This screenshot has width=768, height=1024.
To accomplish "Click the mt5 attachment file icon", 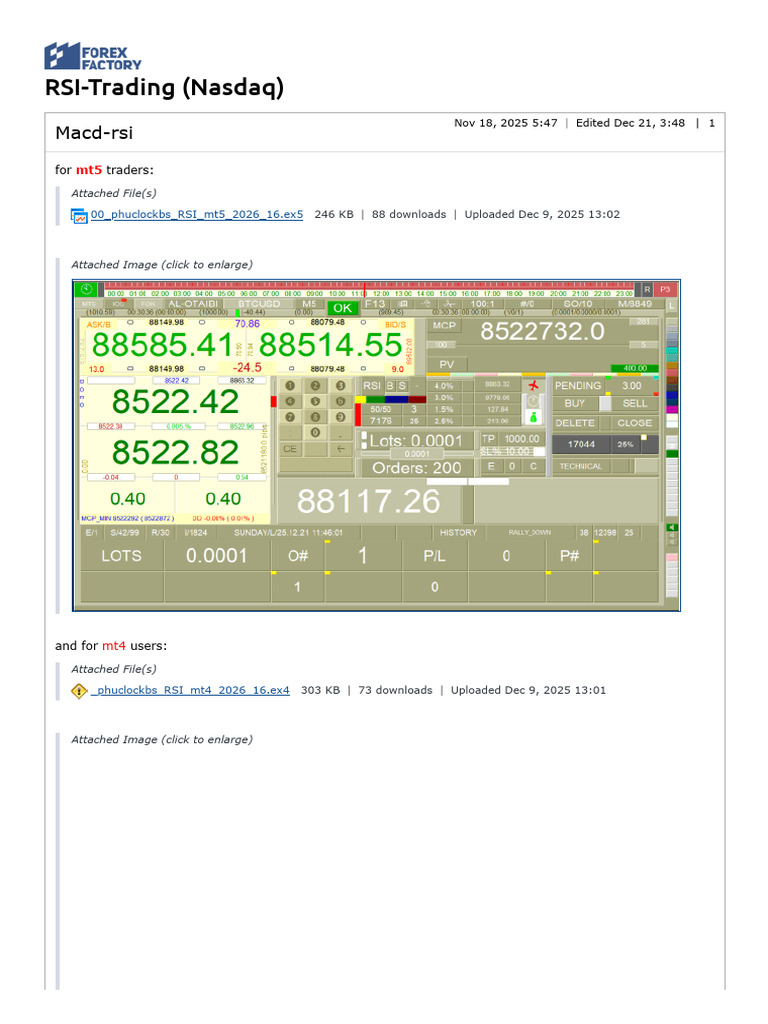I will coord(79,216).
